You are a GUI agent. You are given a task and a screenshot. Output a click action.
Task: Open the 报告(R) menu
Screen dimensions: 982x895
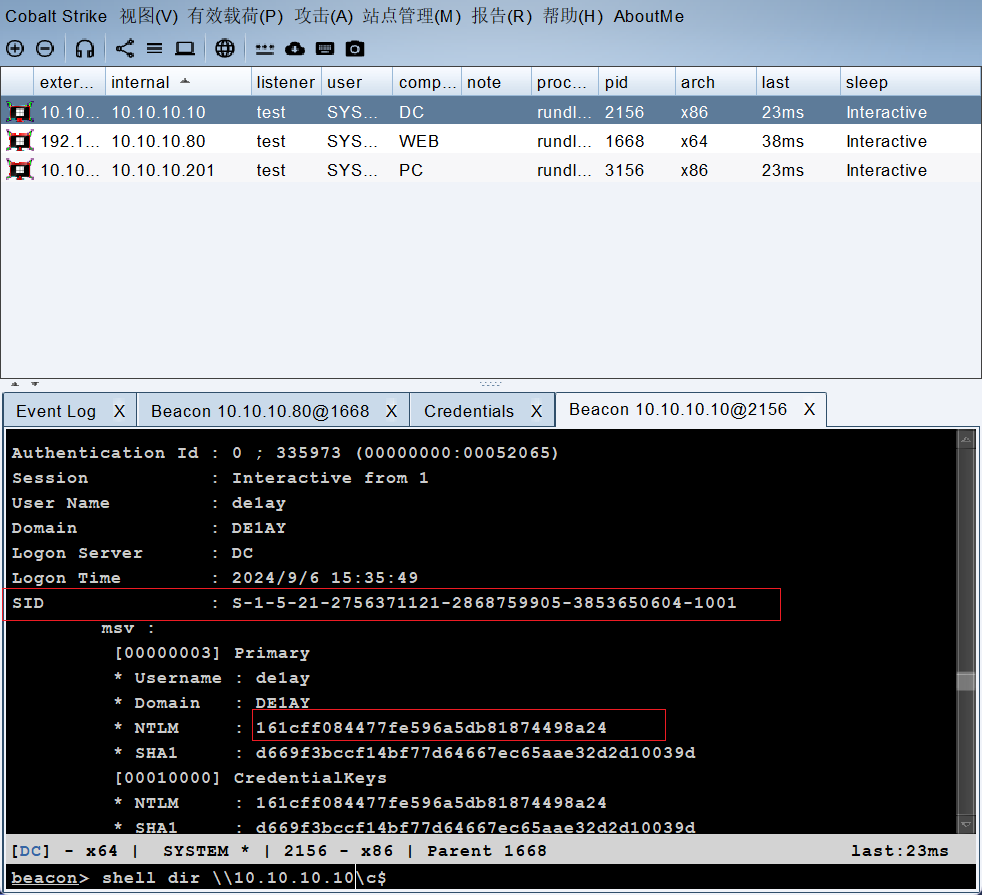(502, 16)
